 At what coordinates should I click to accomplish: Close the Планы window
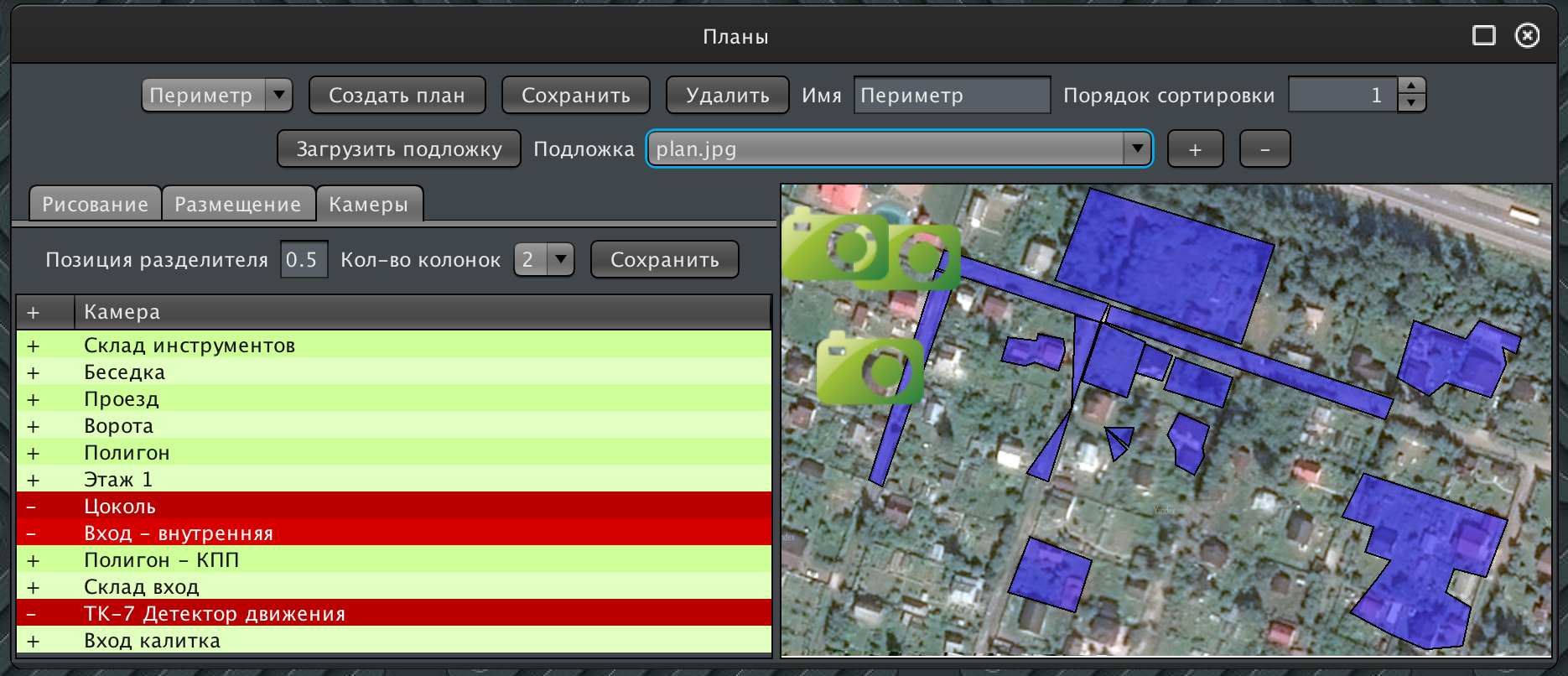pyautogui.click(x=1527, y=35)
